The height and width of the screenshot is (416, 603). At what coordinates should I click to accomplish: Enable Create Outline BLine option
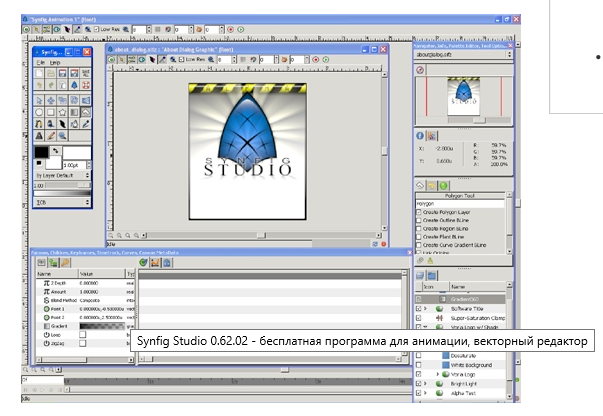pos(419,220)
